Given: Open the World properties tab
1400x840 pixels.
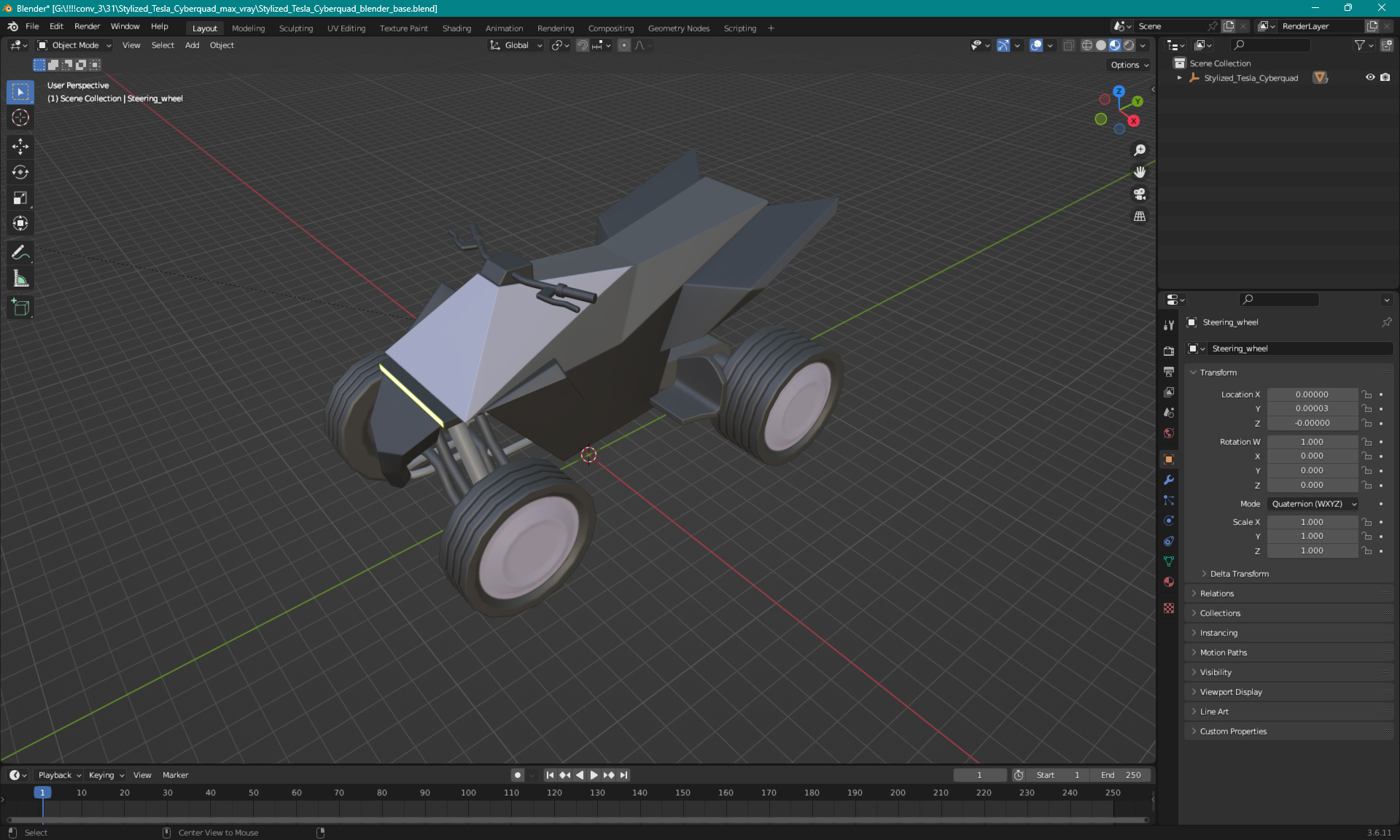Looking at the screenshot, I should pyautogui.click(x=1169, y=432).
